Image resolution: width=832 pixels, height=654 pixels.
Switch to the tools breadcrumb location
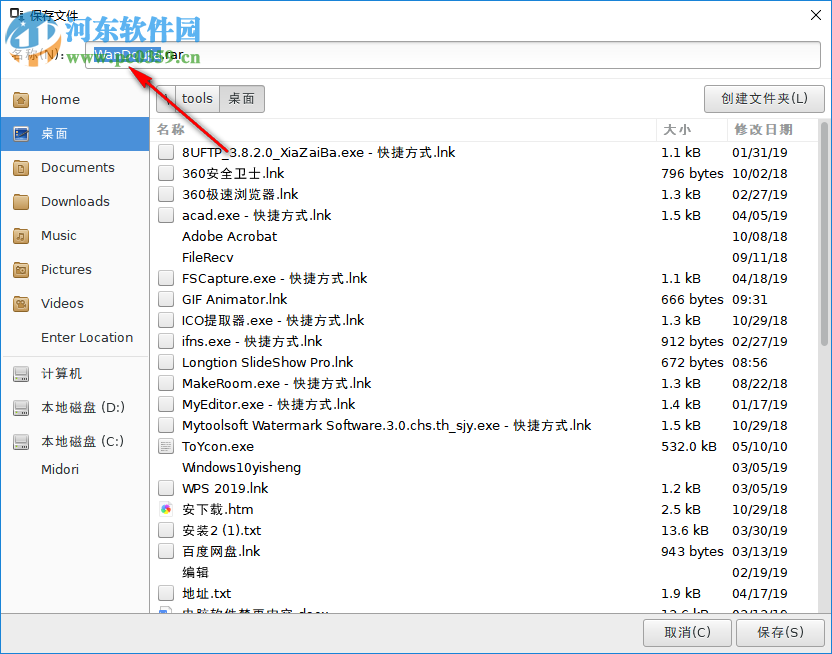click(196, 98)
